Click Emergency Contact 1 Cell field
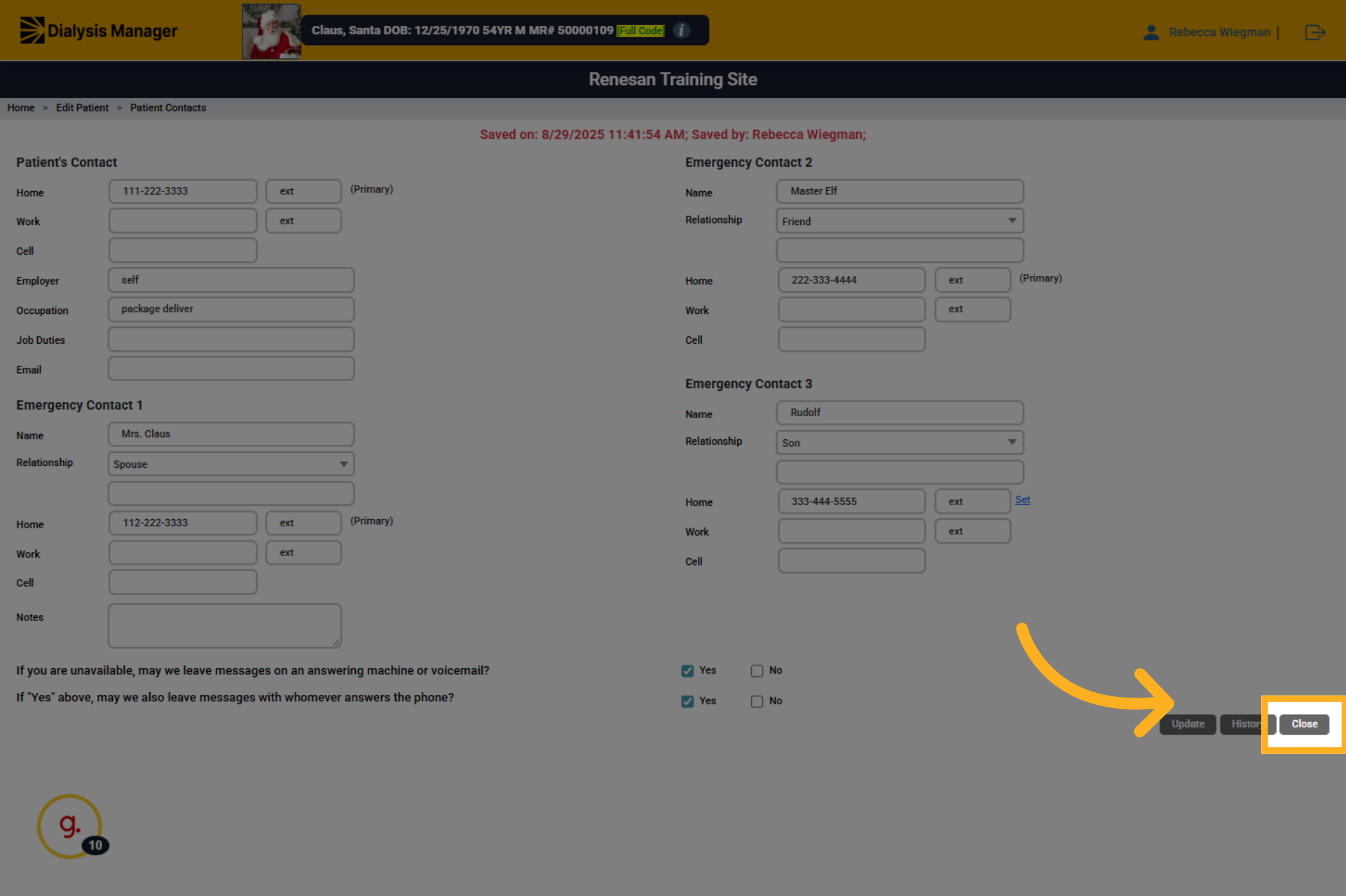The image size is (1346, 896). pos(183,582)
